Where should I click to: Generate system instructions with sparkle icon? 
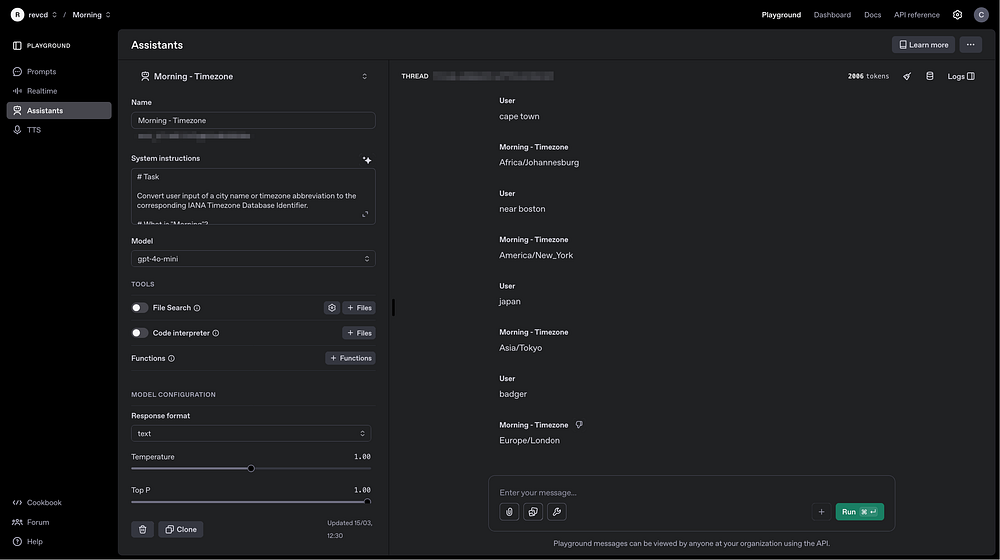click(367, 159)
